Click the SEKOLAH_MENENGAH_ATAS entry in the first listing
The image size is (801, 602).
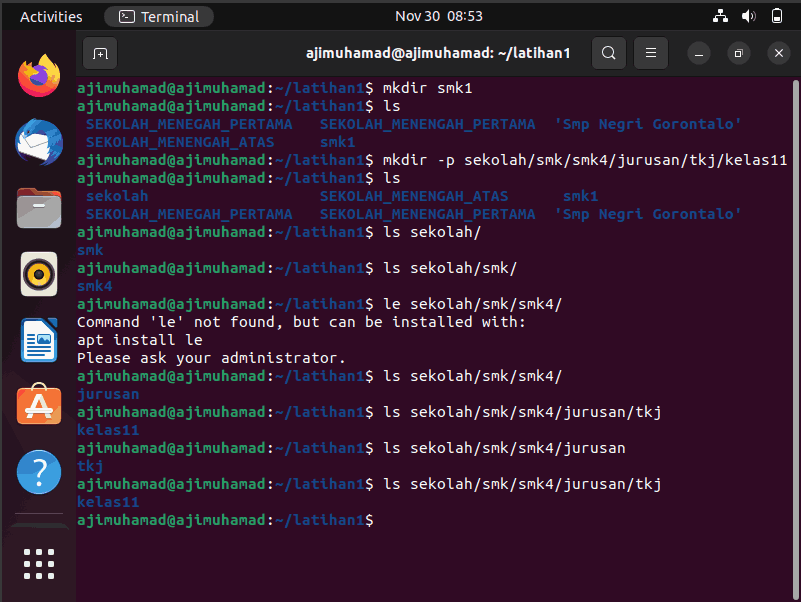click(180, 142)
